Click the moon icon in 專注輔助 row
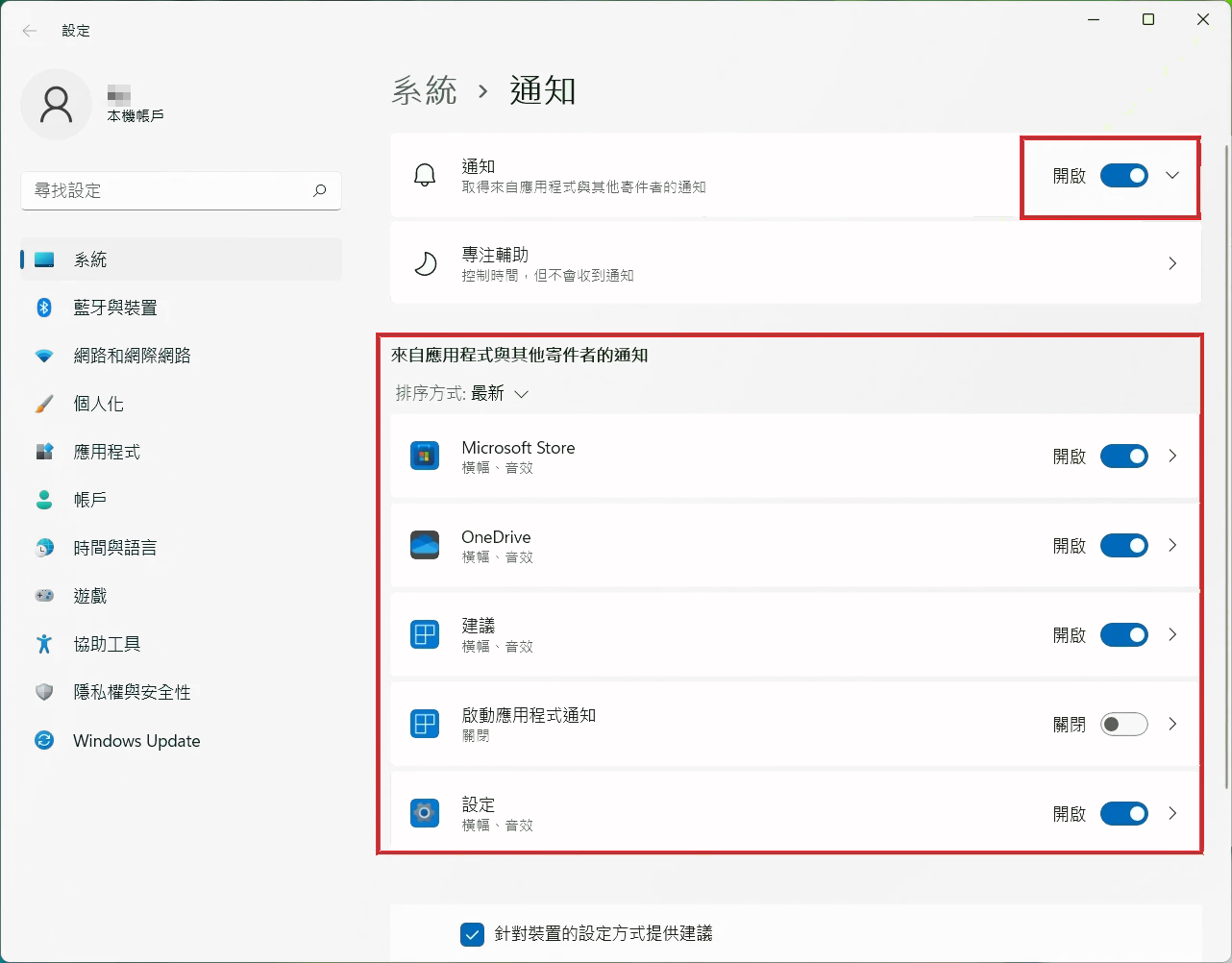 (425, 263)
